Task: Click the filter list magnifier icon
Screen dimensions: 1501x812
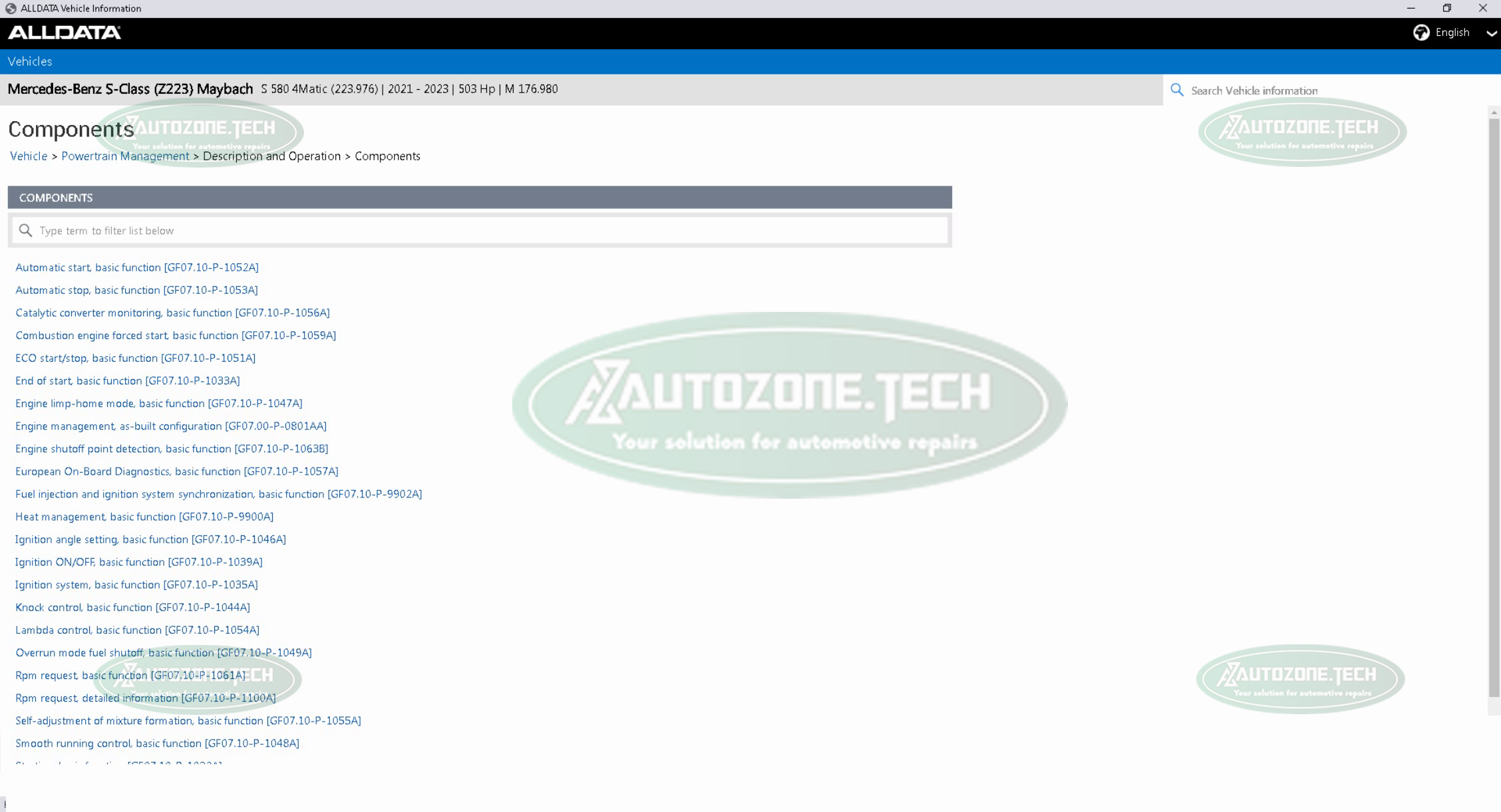Action: point(26,230)
